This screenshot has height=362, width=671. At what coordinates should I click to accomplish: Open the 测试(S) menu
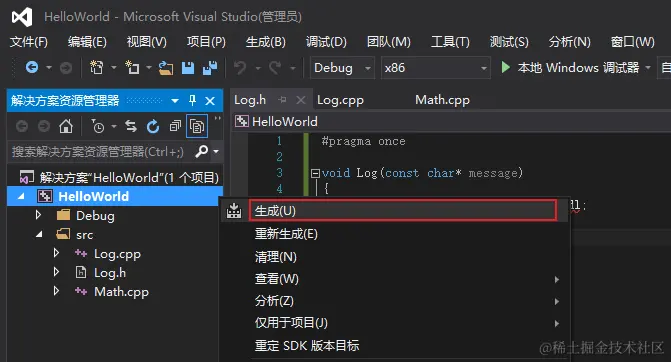point(509,42)
